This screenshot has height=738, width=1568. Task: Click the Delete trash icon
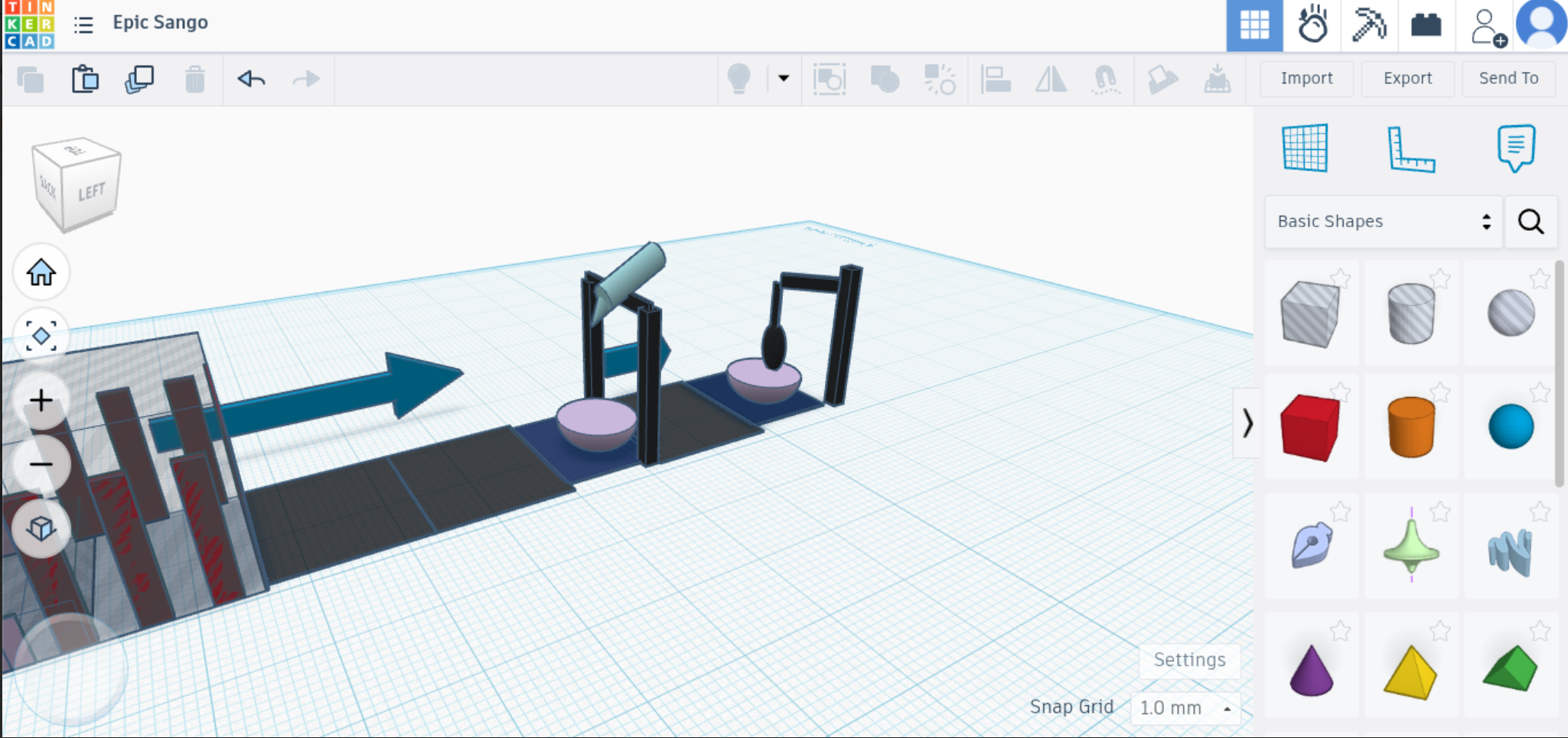pos(195,79)
